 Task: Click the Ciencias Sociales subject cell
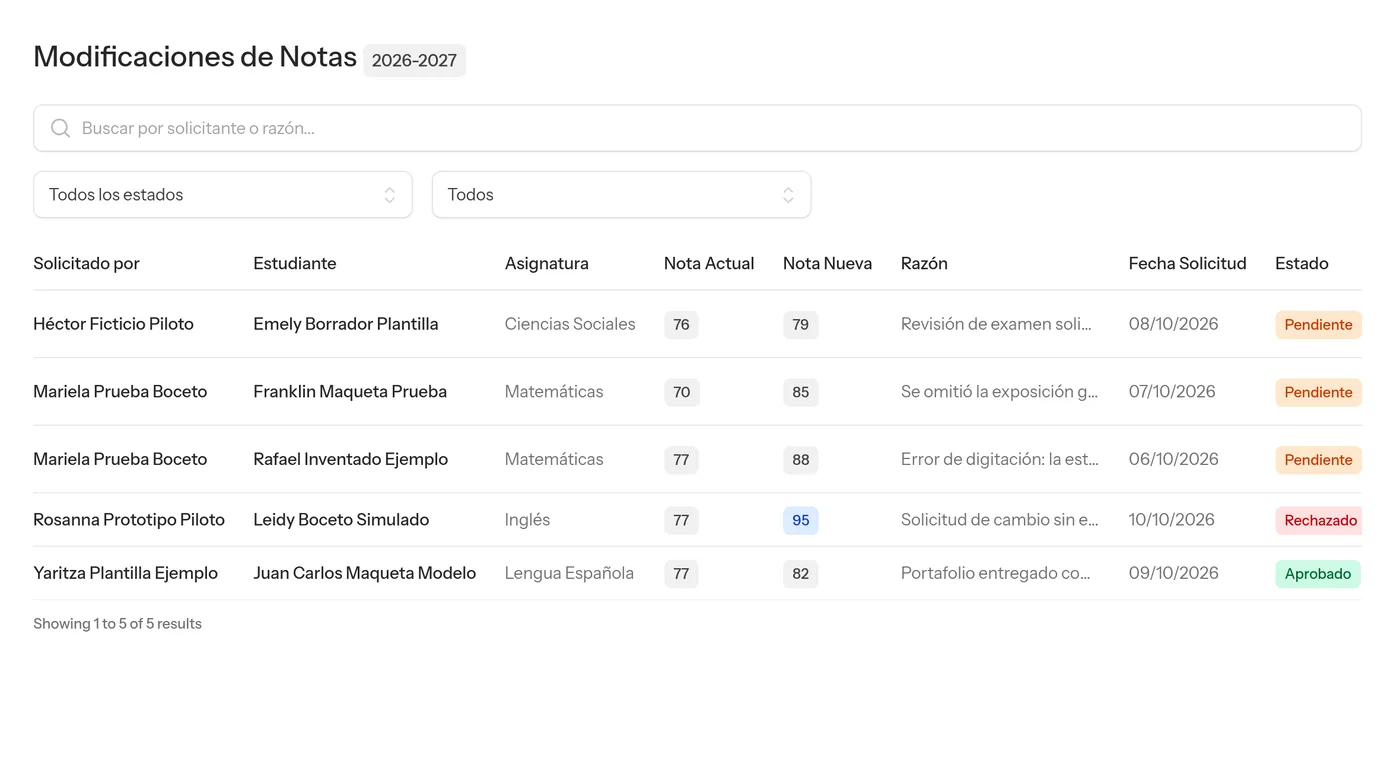[570, 324]
